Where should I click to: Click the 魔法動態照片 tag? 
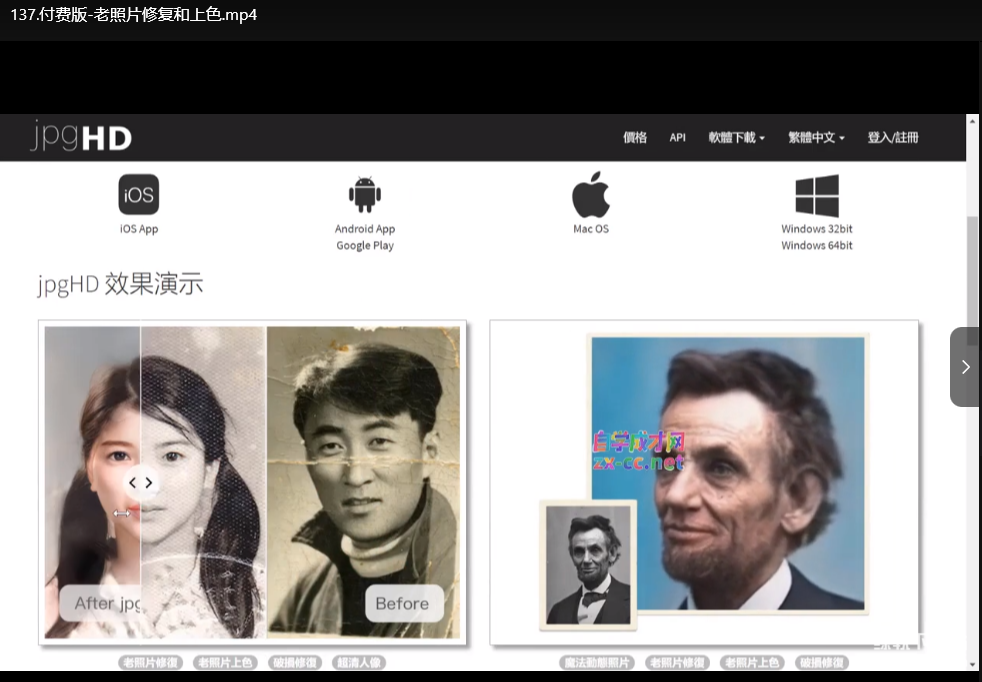(x=595, y=663)
